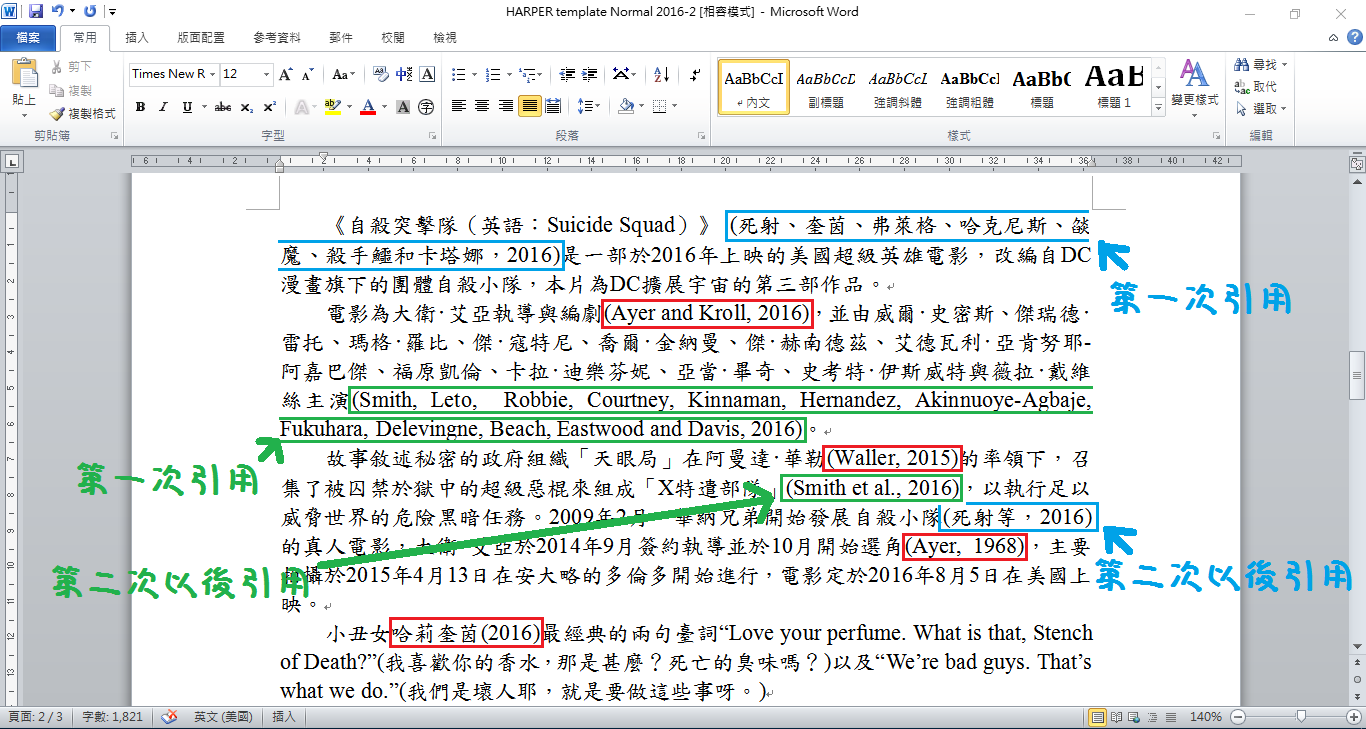The image size is (1366, 729).
Task: Click the character shading icon
Action: coord(404,106)
